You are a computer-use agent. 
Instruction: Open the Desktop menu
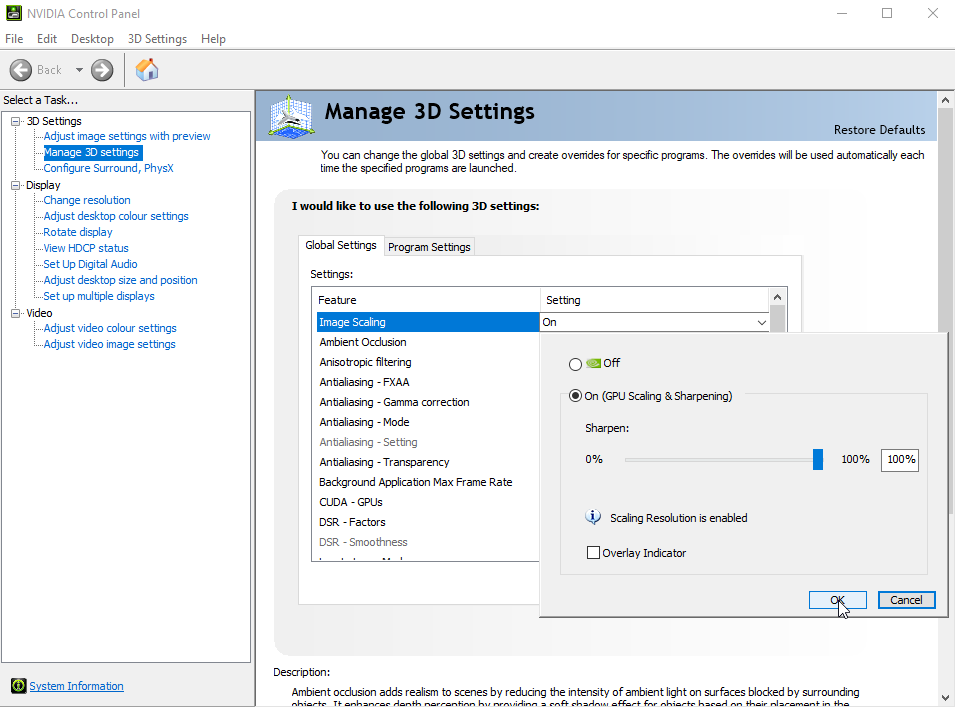coord(92,39)
